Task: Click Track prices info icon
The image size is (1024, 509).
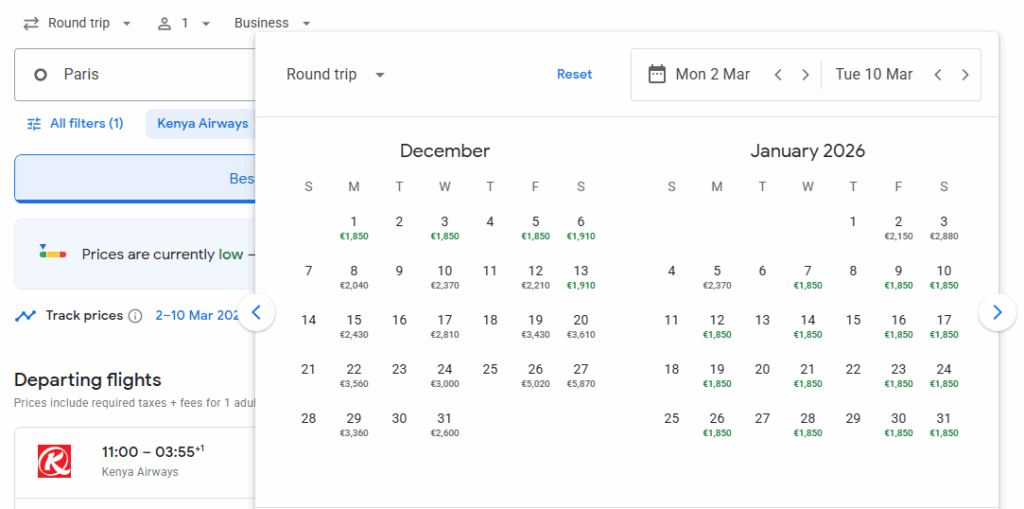Action: tap(135, 316)
